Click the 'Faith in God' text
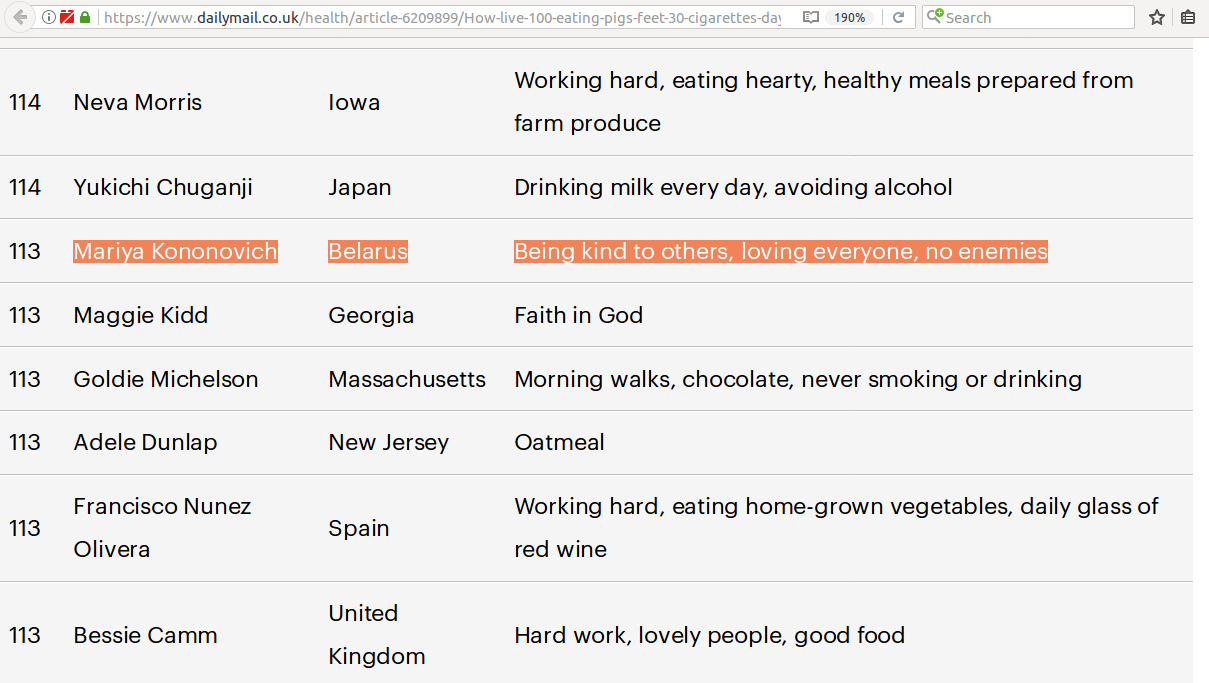The height and width of the screenshot is (683, 1209). [578, 315]
